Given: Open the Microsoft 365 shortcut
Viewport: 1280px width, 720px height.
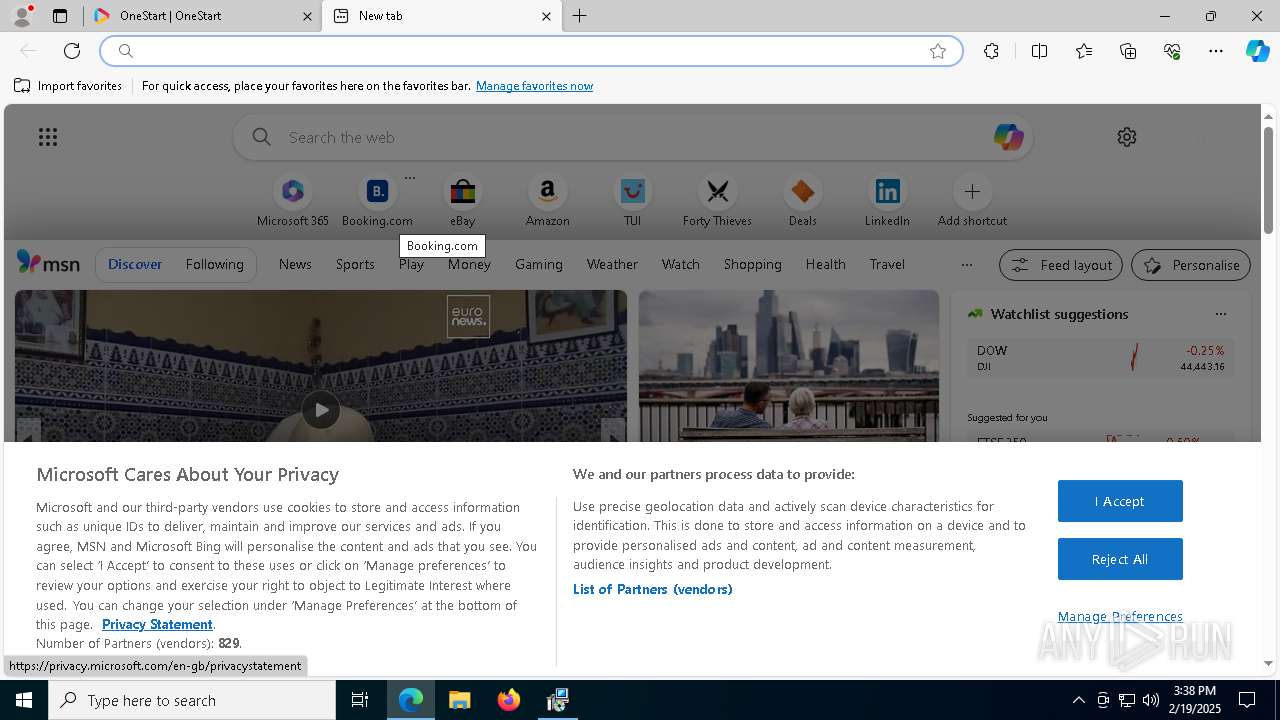Looking at the screenshot, I should click(293, 201).
